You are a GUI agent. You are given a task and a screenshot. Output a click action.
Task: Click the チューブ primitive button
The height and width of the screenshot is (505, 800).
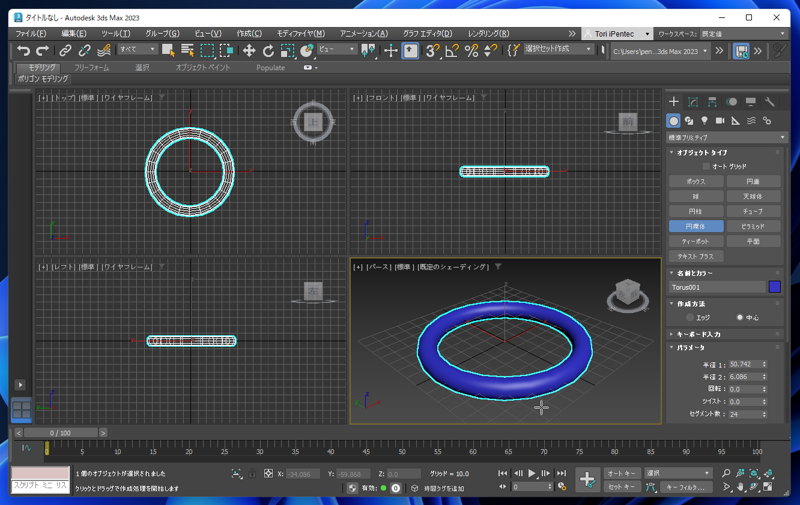[x=753, y=211]
